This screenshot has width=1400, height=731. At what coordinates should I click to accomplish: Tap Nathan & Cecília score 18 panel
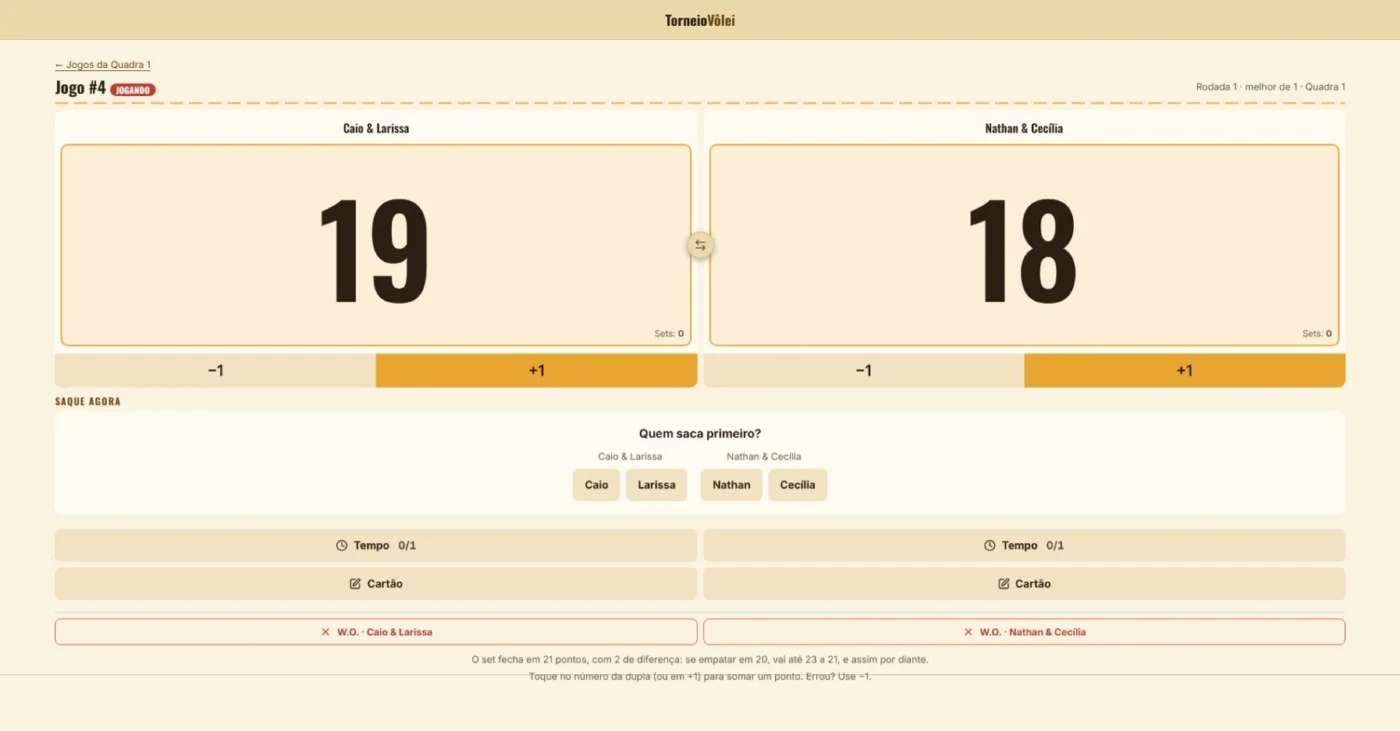pyautogui.click(x=1024, y=245)
